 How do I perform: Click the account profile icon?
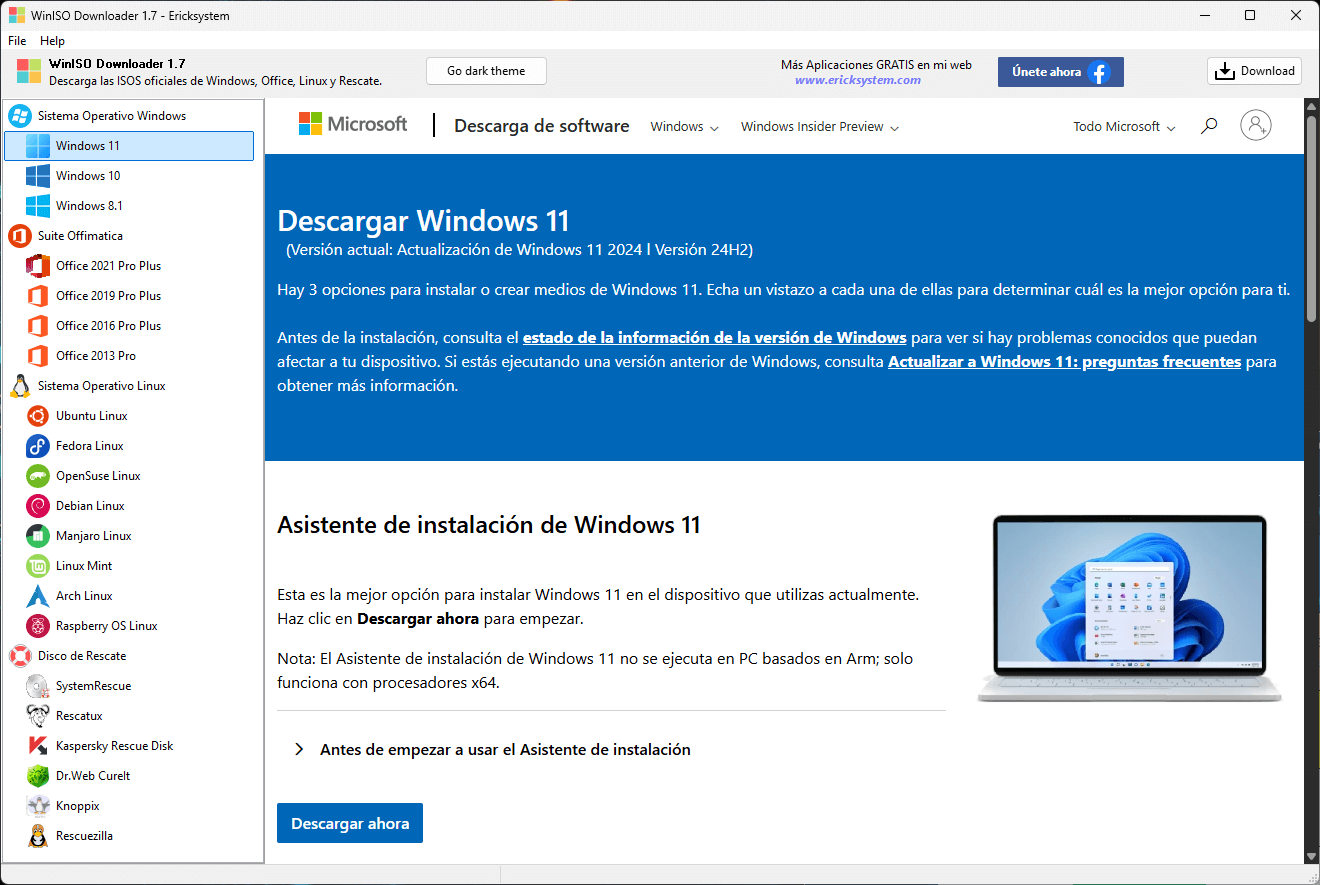click(1256, 125)
